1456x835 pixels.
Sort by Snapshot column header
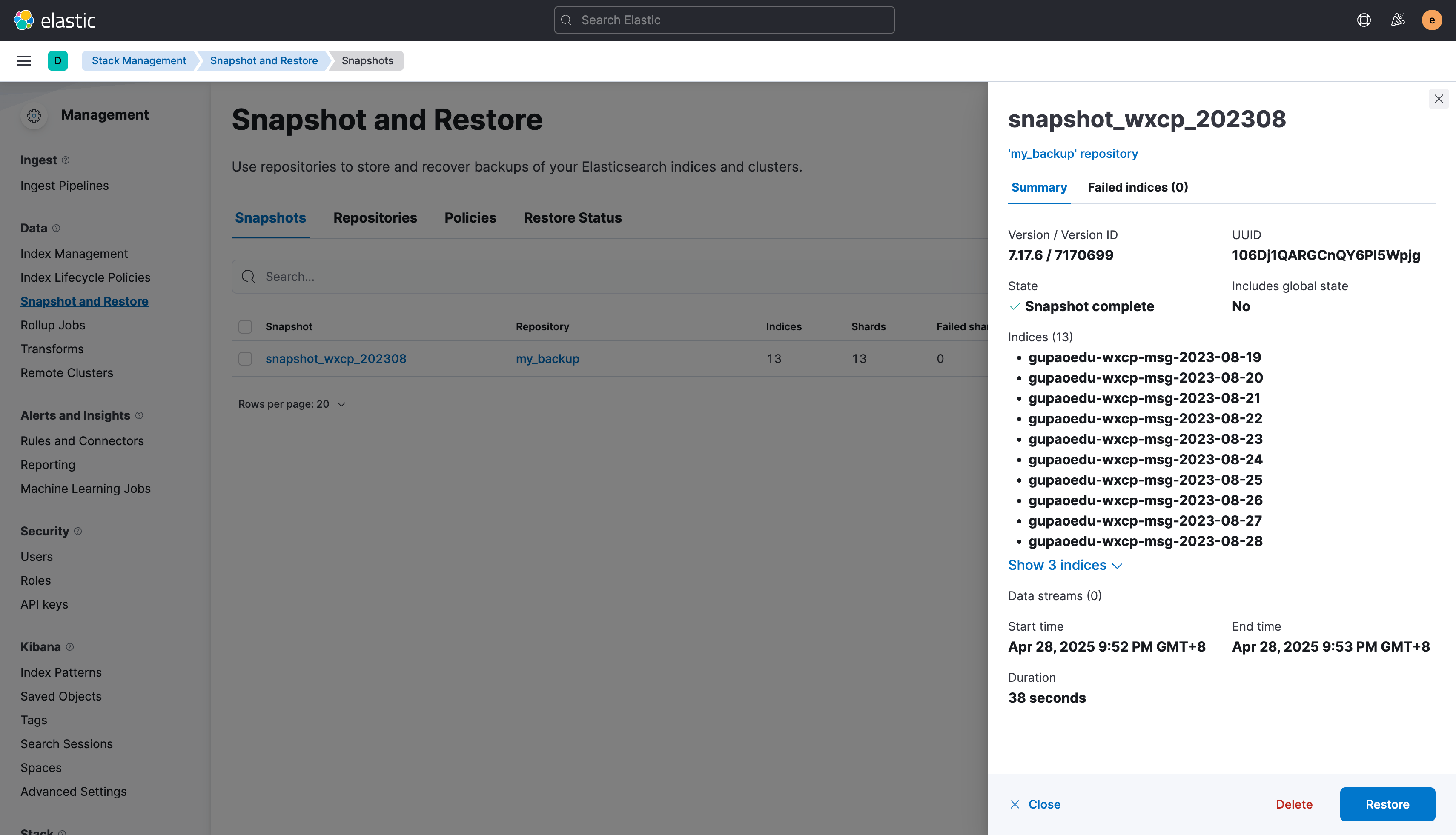coord(289,327)
